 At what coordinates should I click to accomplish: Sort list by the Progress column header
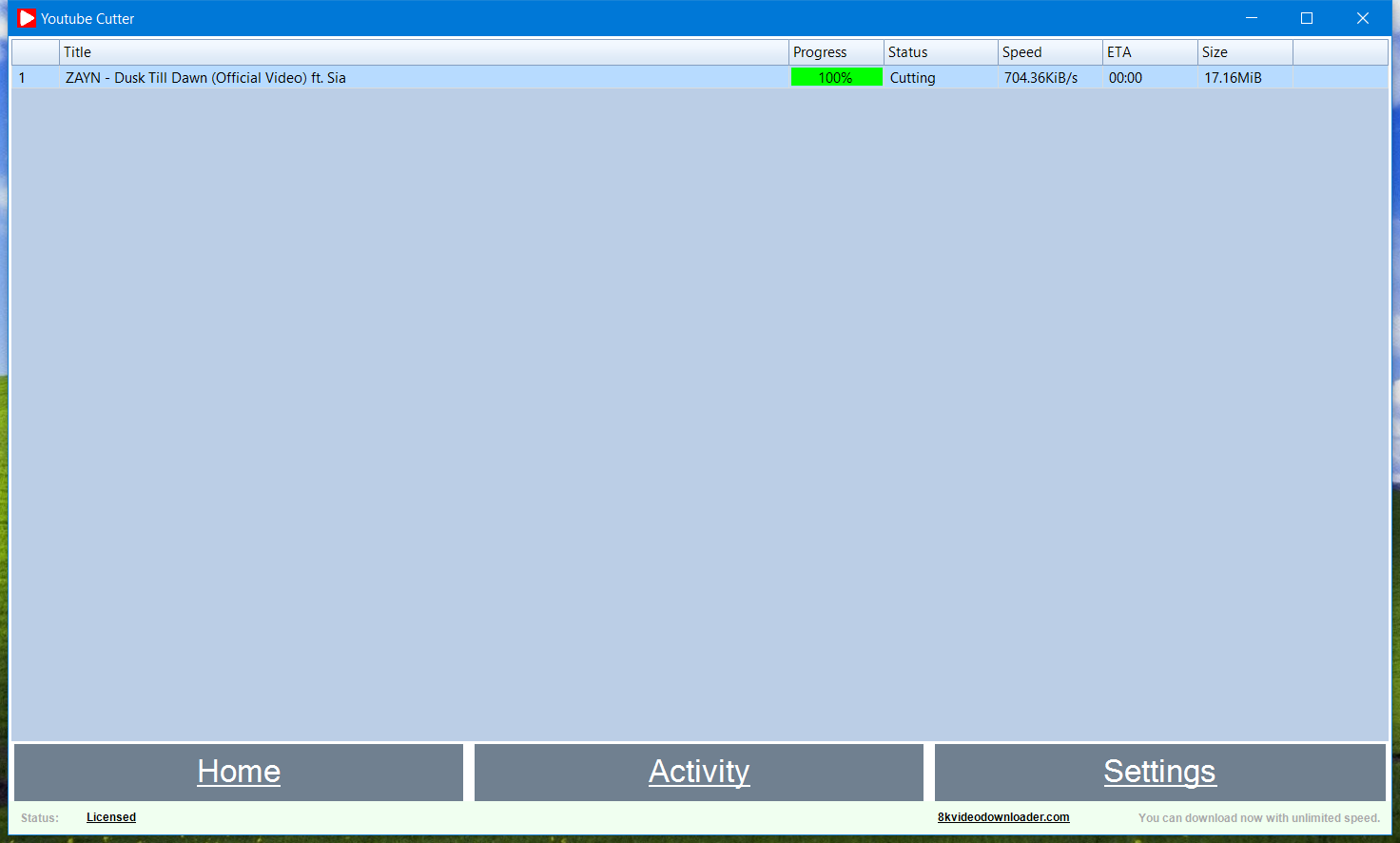pos(836,52)
